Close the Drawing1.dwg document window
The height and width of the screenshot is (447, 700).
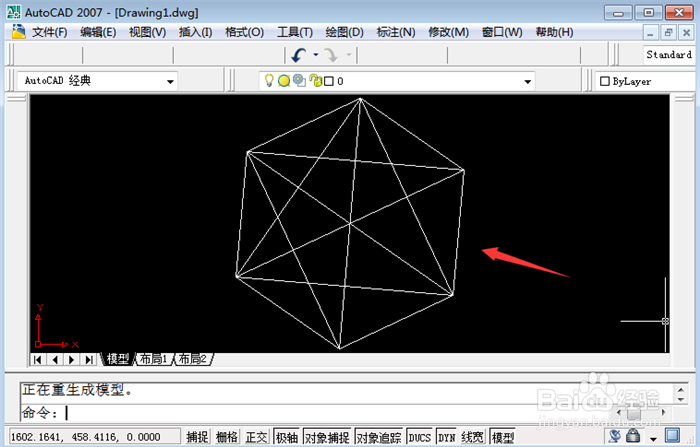686,33
